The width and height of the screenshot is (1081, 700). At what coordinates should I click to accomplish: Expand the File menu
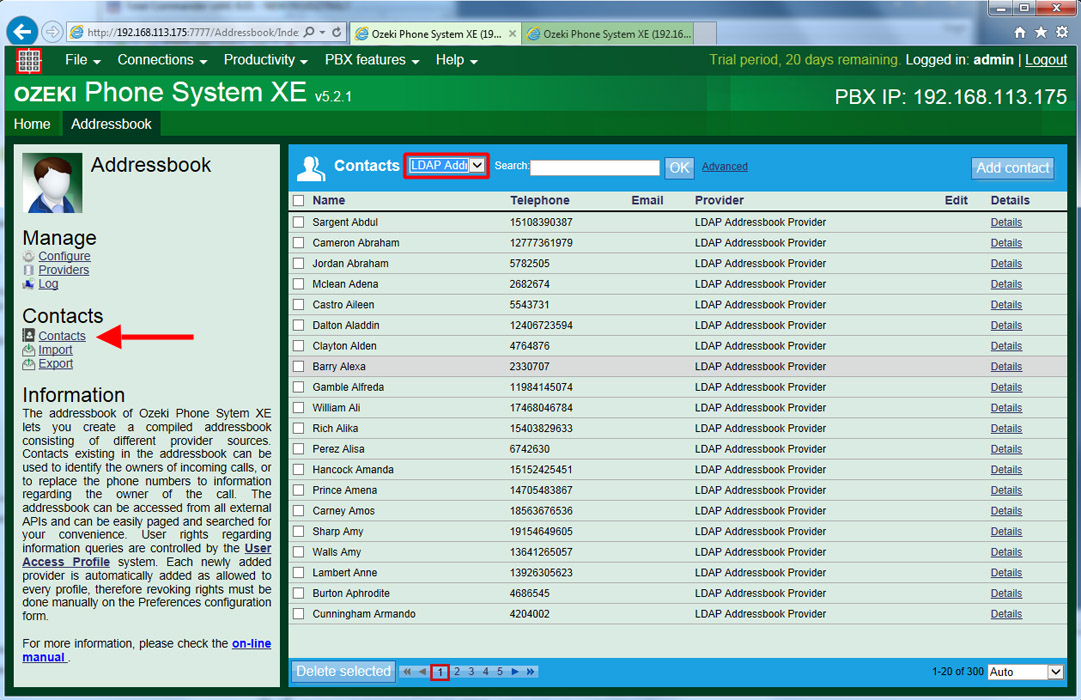pyautogui.click(x=83, y=60)
